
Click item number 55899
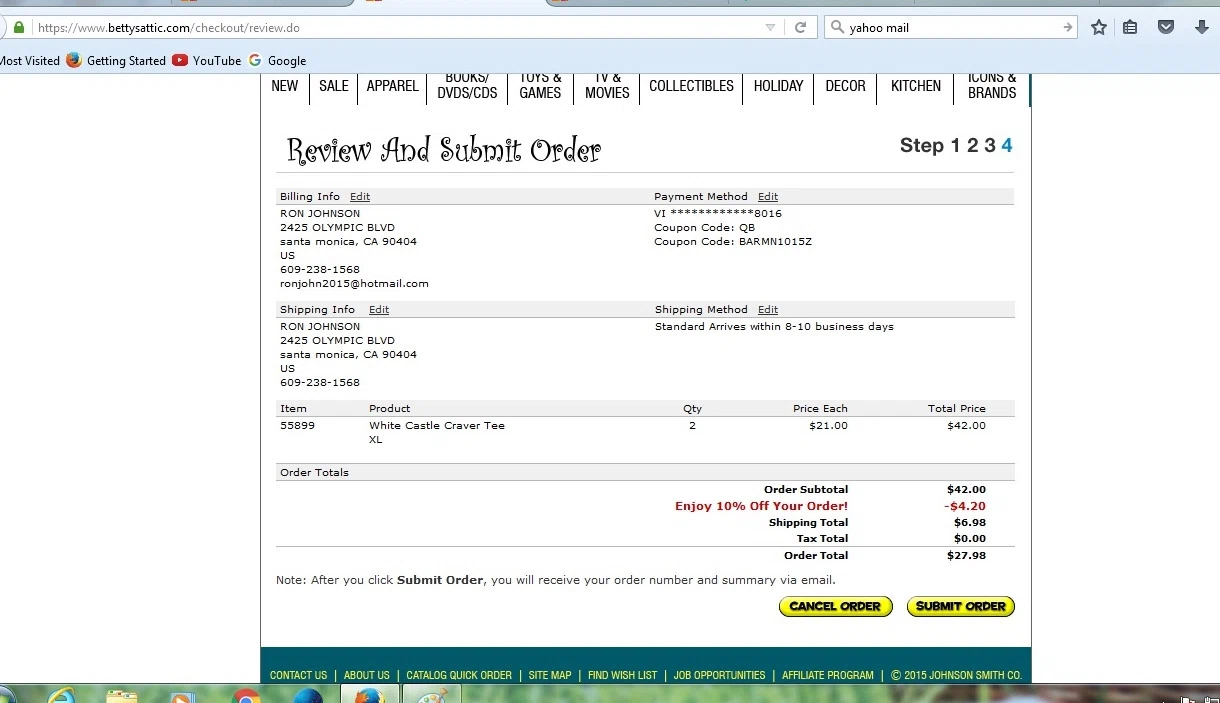297,426
